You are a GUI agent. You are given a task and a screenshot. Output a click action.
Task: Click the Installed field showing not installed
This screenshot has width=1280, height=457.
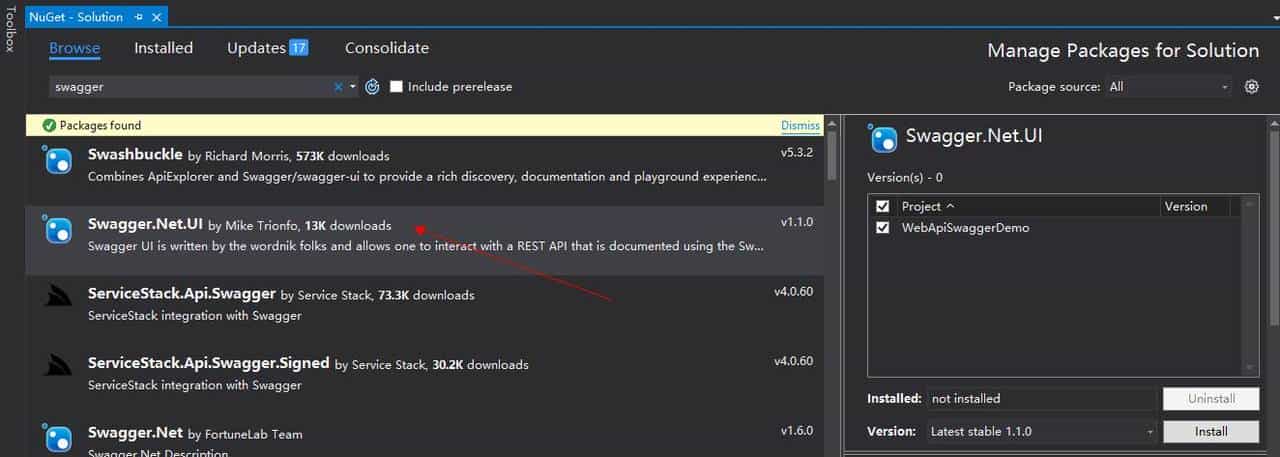1042,398
